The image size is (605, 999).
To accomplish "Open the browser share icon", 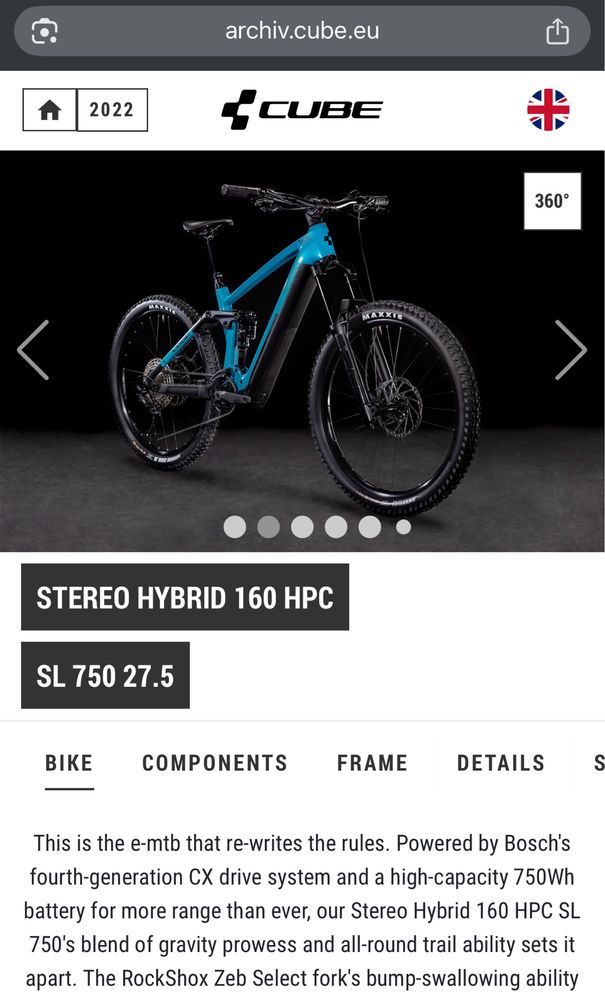I will (x=557, y=31).
